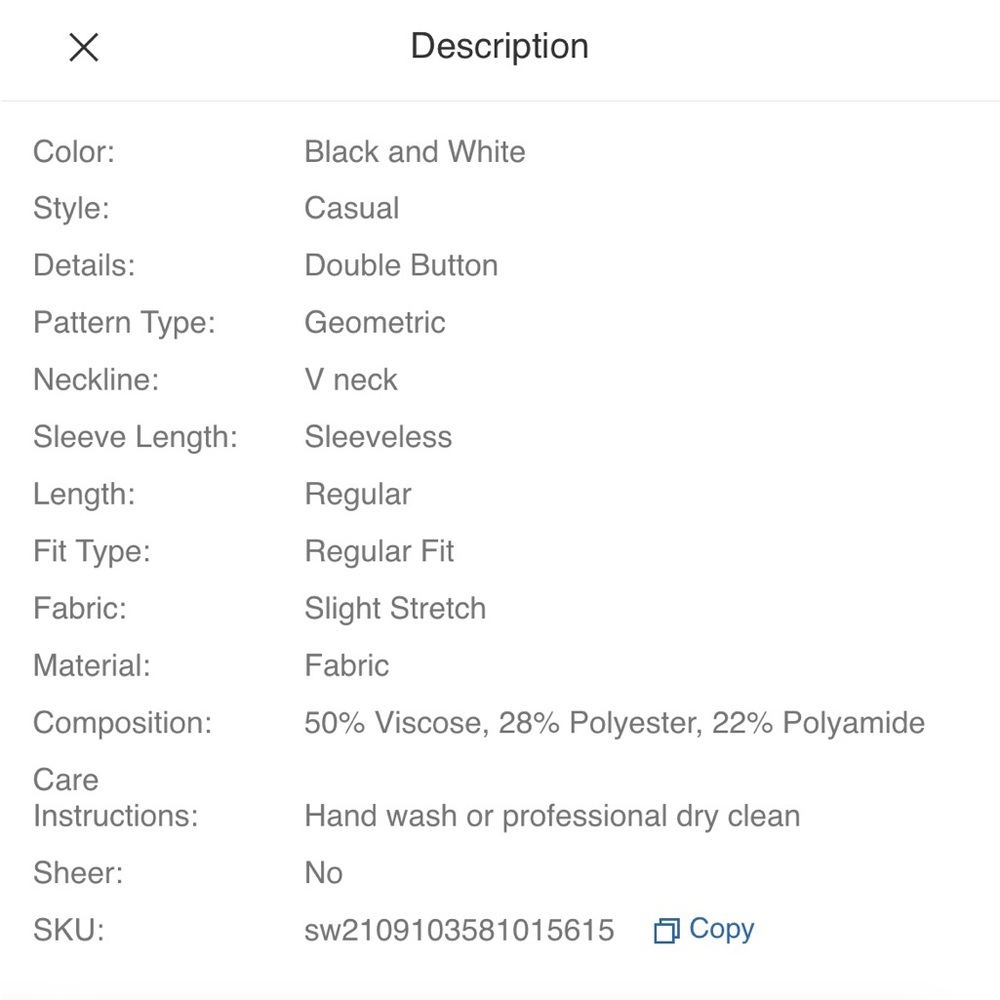Select the Slight Stretch fabric value
The height and width of the screenshot is (1000, 1000).
click(394, 608)
